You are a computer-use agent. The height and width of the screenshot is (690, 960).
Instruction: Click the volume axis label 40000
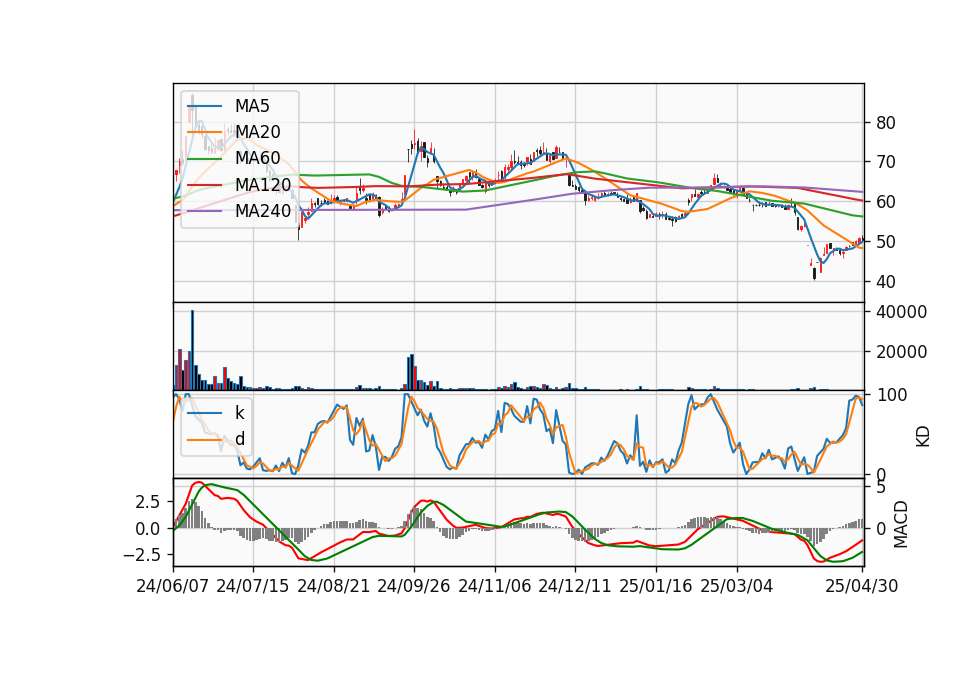click(902, 312)
